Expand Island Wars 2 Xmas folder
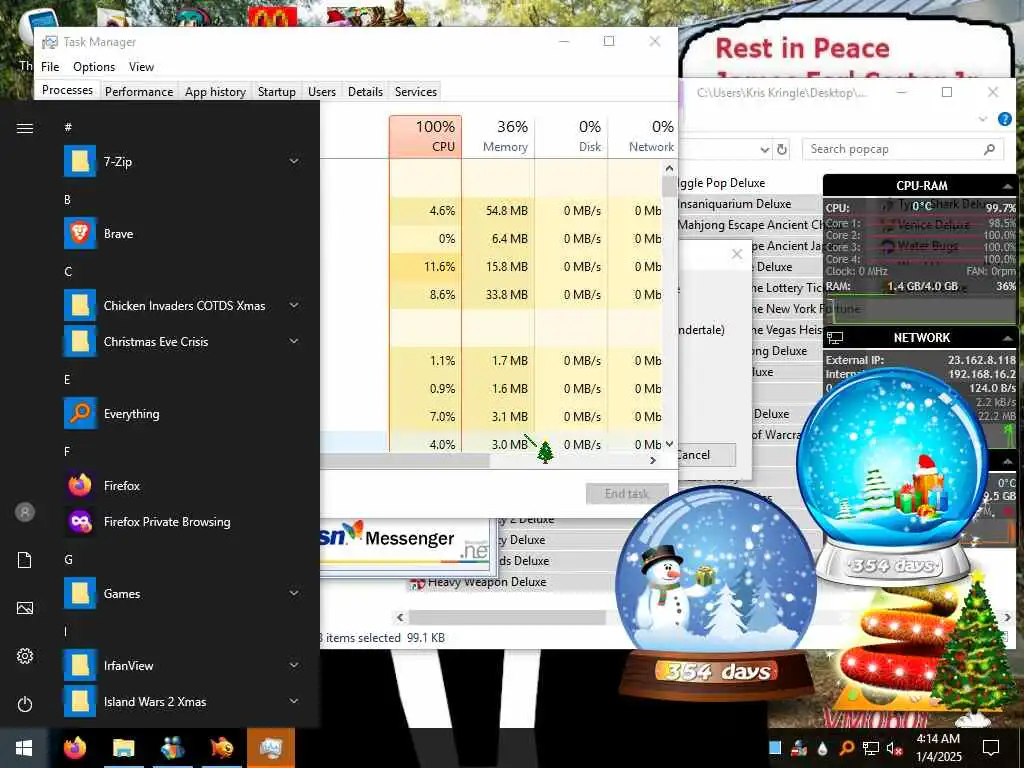This screenshot has height=768, width=1024. (x=294, y=701)
